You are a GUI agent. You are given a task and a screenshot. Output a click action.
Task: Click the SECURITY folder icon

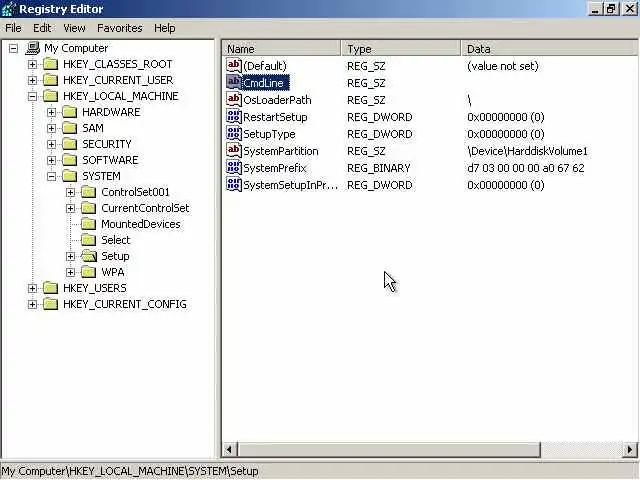[x=70, y=144]
